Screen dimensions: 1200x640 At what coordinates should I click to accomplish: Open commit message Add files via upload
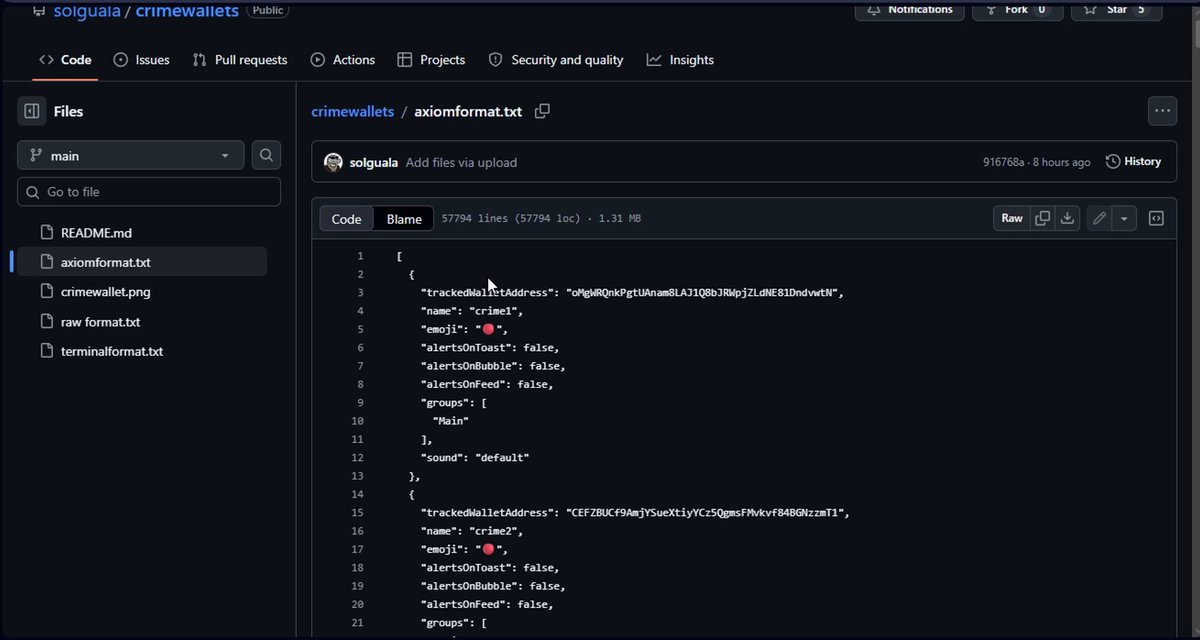tap(461, 162)
